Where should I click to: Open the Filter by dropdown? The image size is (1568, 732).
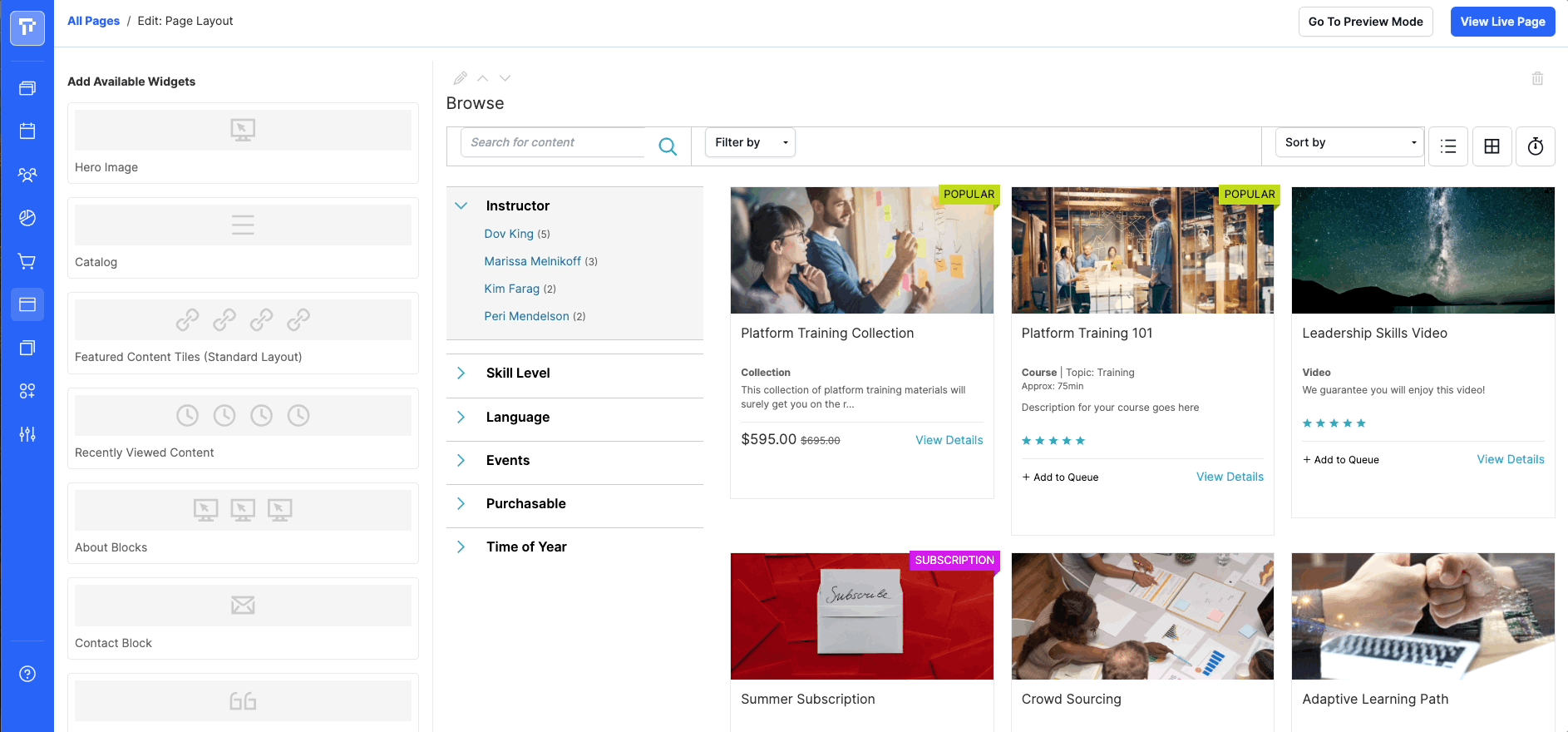click(750, 142)
